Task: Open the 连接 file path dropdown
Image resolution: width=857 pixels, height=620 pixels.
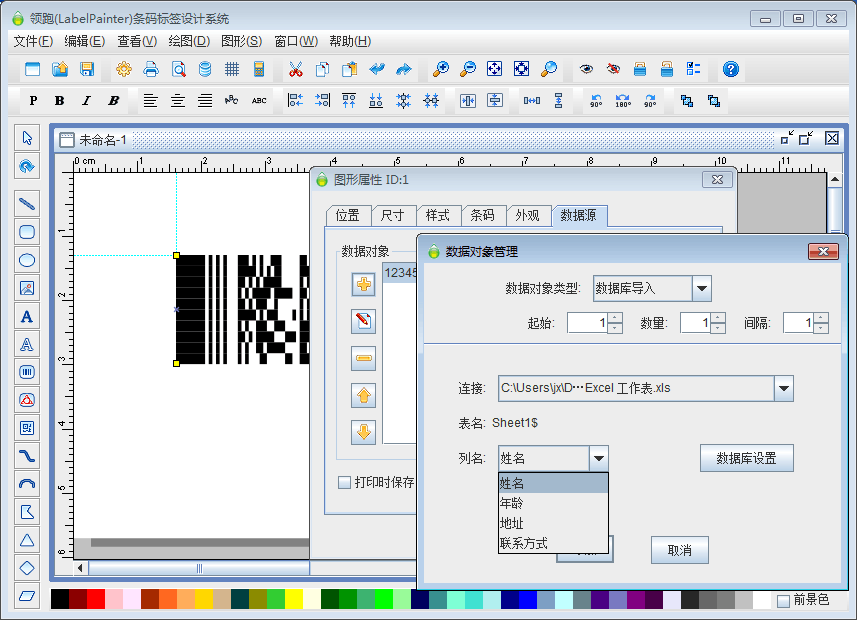Action: [x=784, y=388]
